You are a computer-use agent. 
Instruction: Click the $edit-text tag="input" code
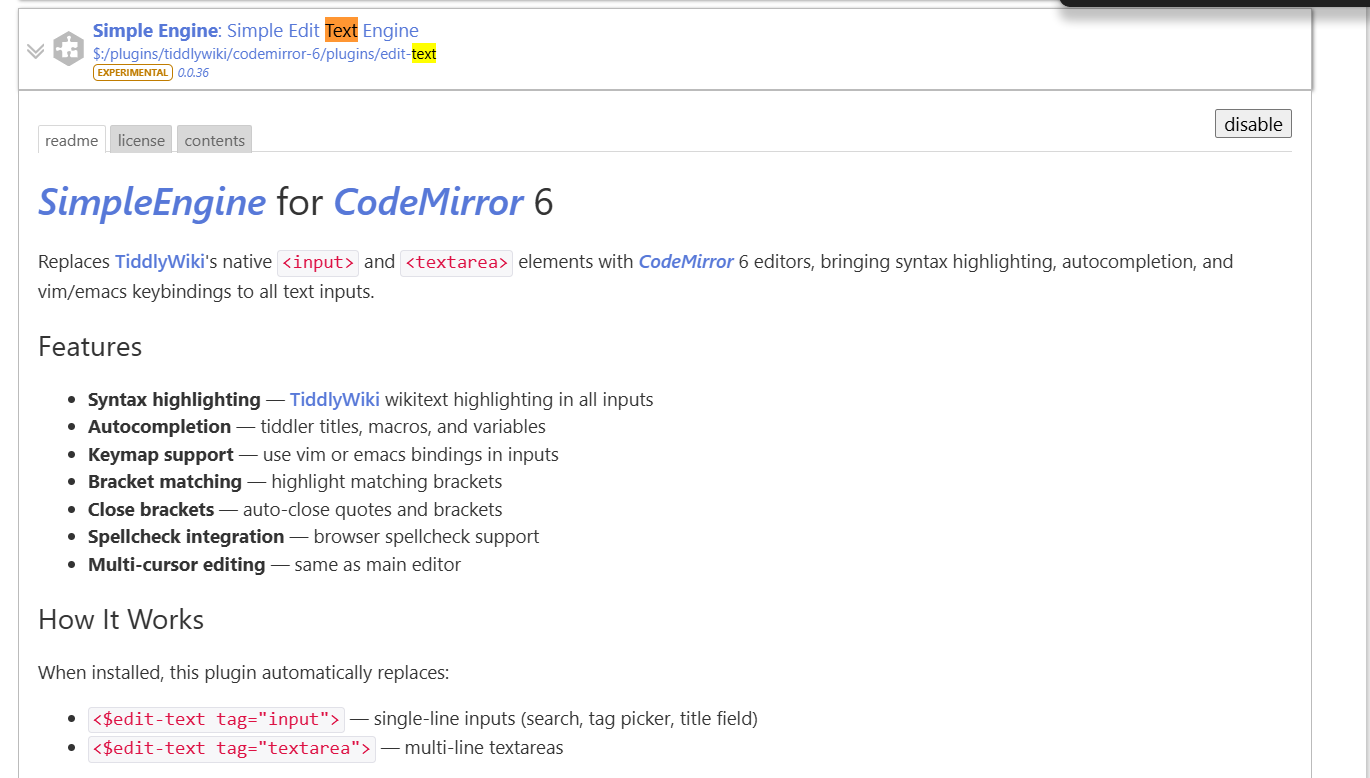click(x=216, y=719)
